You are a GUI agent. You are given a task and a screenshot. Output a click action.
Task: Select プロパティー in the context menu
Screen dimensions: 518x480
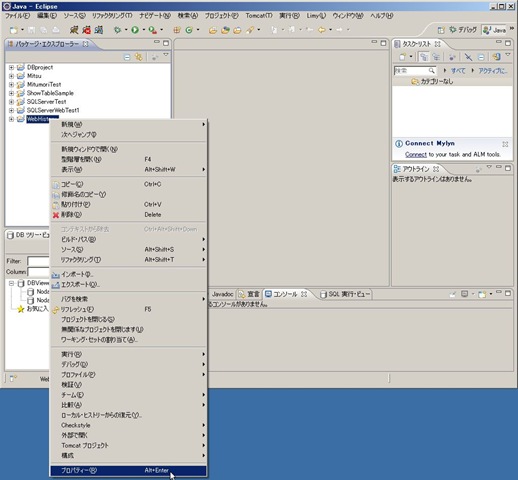click(x=128, y=470)
